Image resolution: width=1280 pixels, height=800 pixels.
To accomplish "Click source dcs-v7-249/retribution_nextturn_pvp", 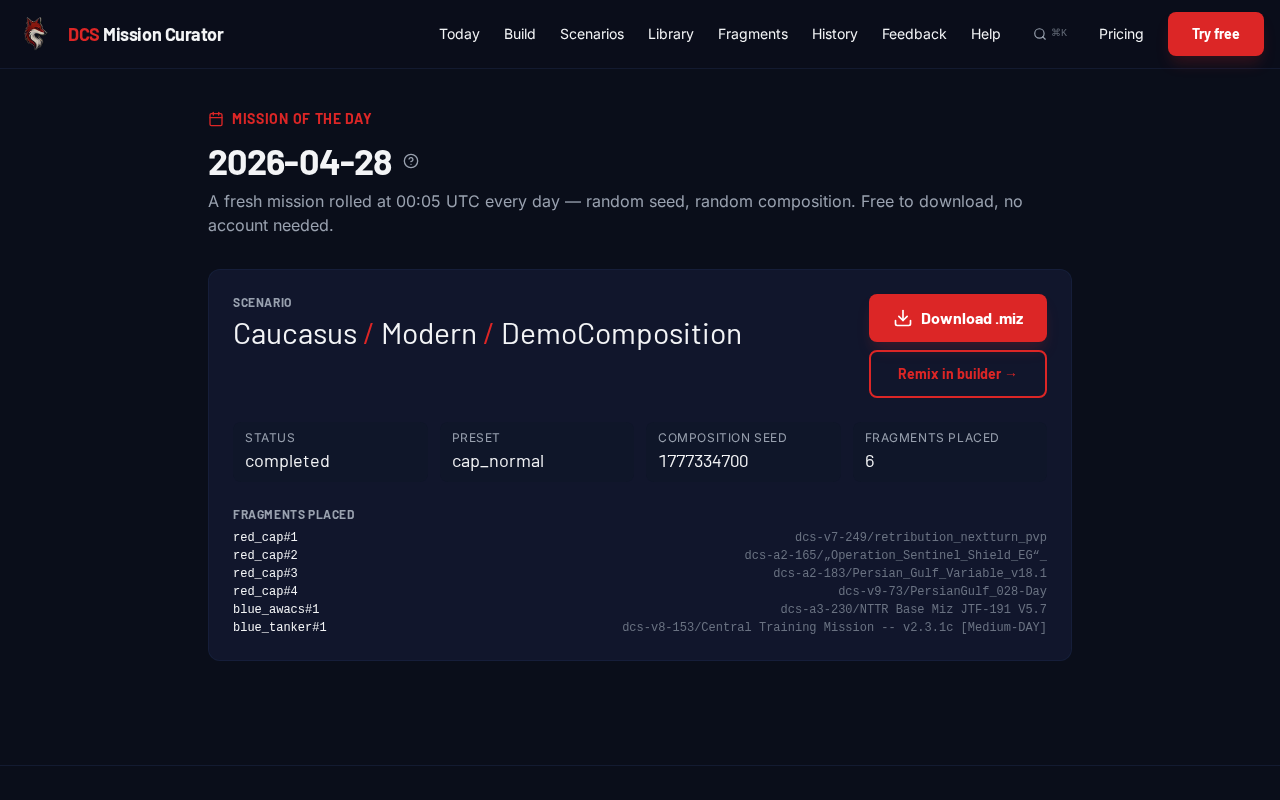I will 921,538.
